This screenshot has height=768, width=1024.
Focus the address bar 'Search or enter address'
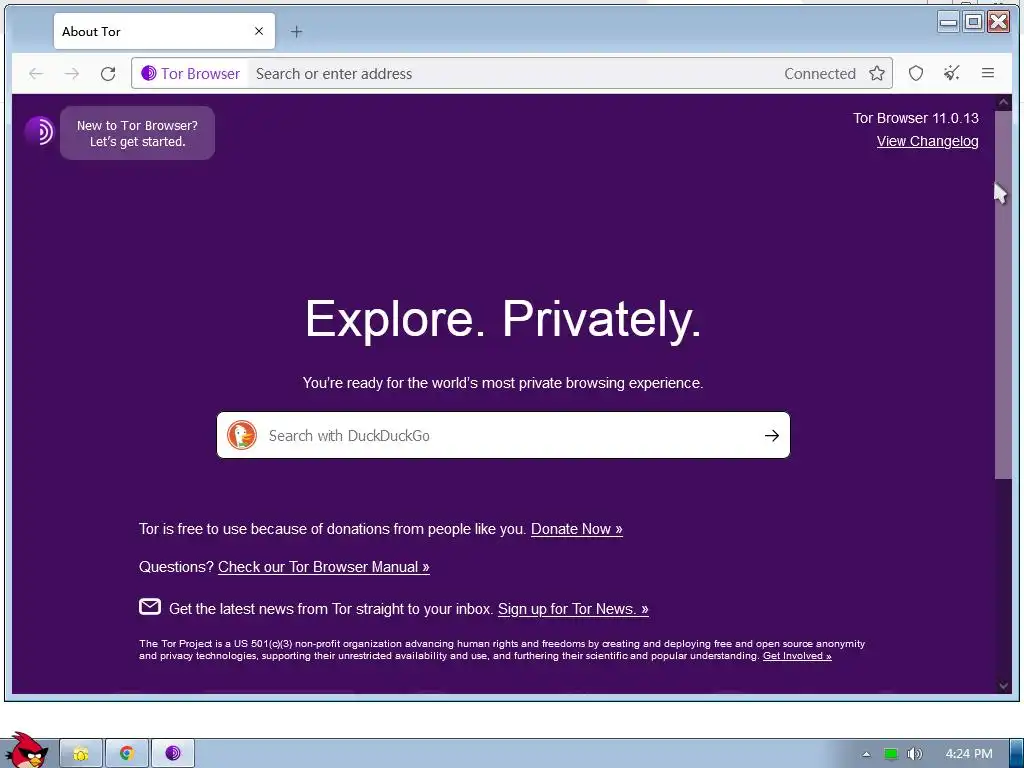(x=509, y=74)
